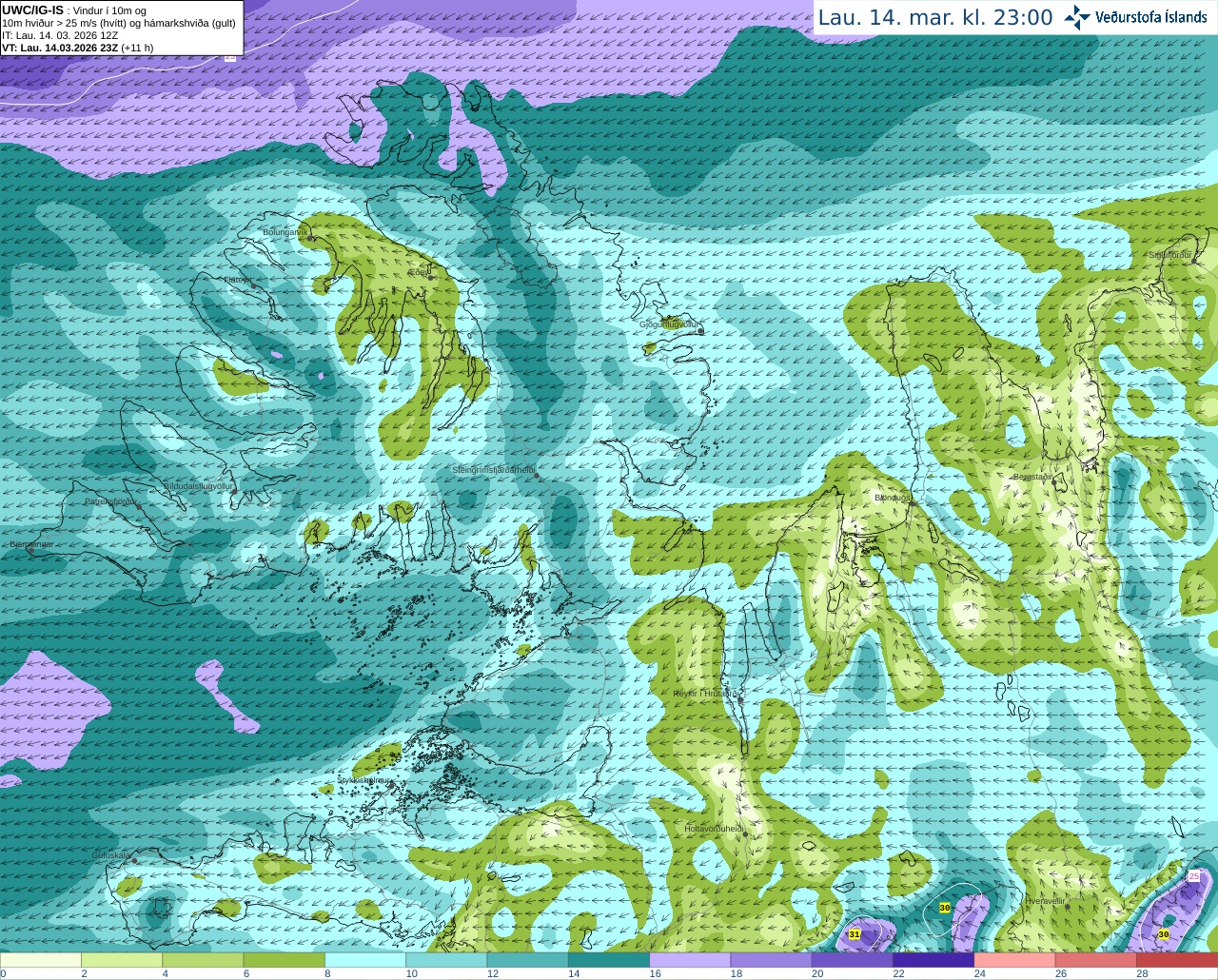Select the red 28+ legend swatch
This screenshot has height=980, width=1218.
click(x=1177, y=960)
